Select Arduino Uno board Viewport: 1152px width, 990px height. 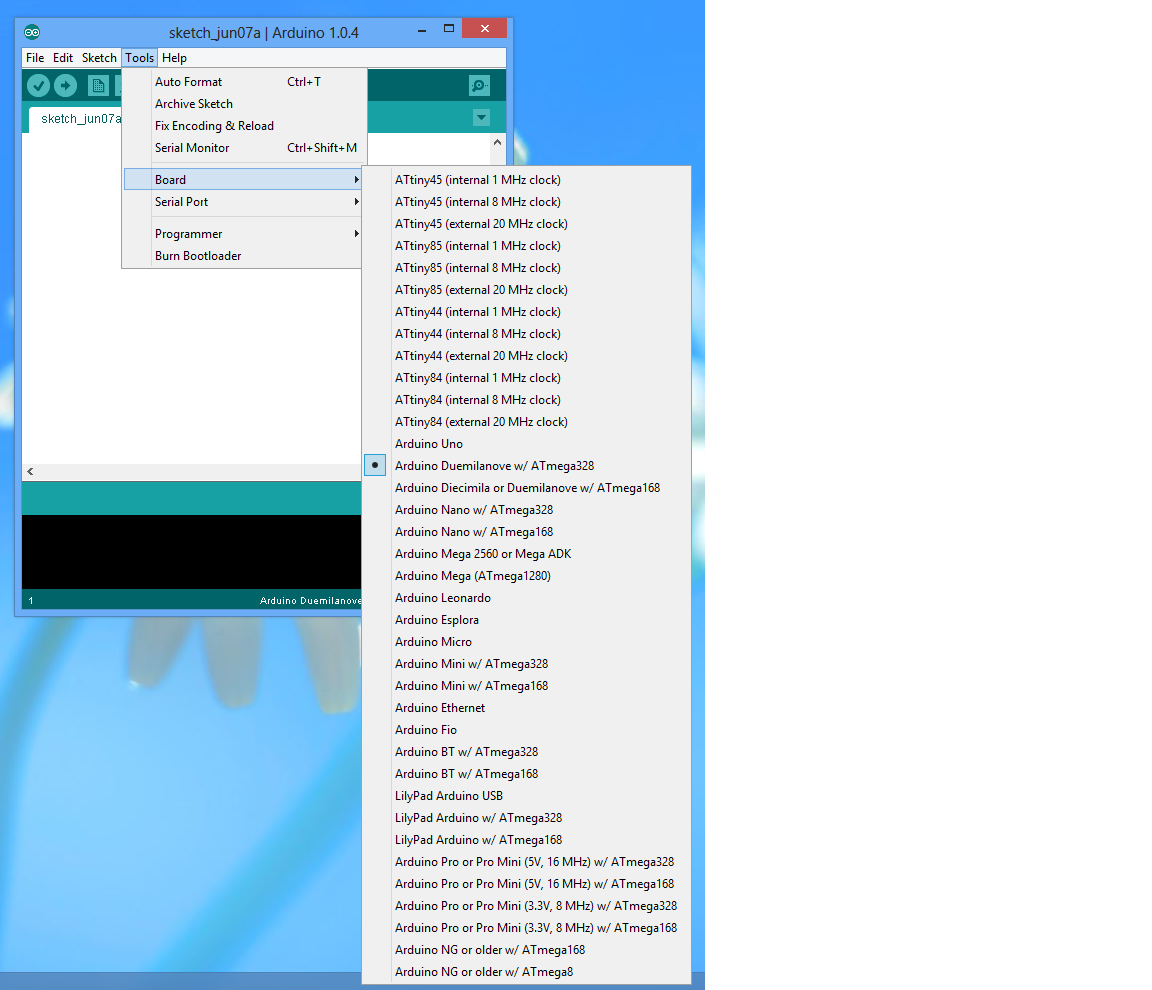click(526, 444)
